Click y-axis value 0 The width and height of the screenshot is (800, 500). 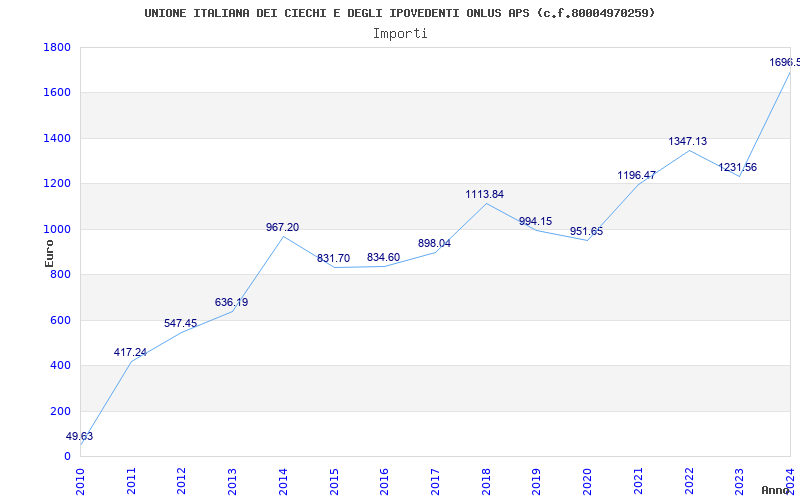pyautogui.click(x=67, y=457)
